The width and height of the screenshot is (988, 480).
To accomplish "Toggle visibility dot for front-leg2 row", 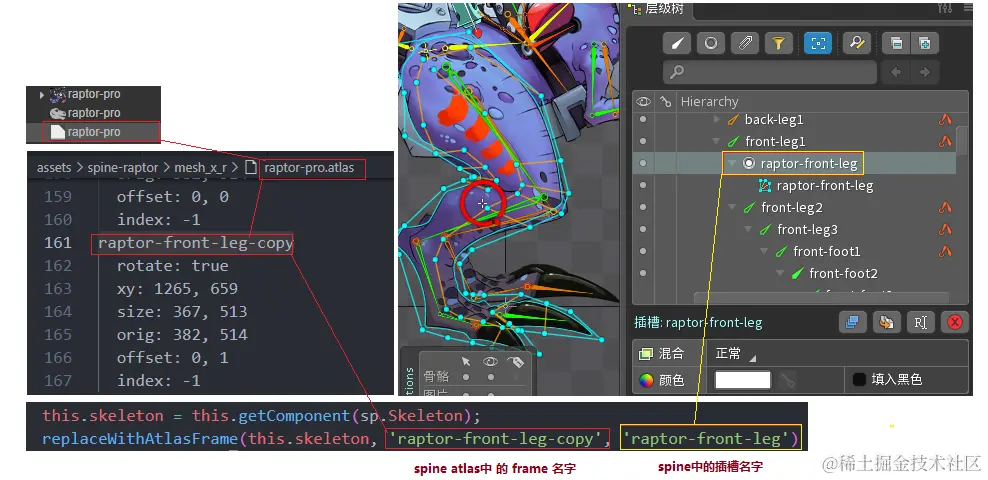I will tap(643, 207).
